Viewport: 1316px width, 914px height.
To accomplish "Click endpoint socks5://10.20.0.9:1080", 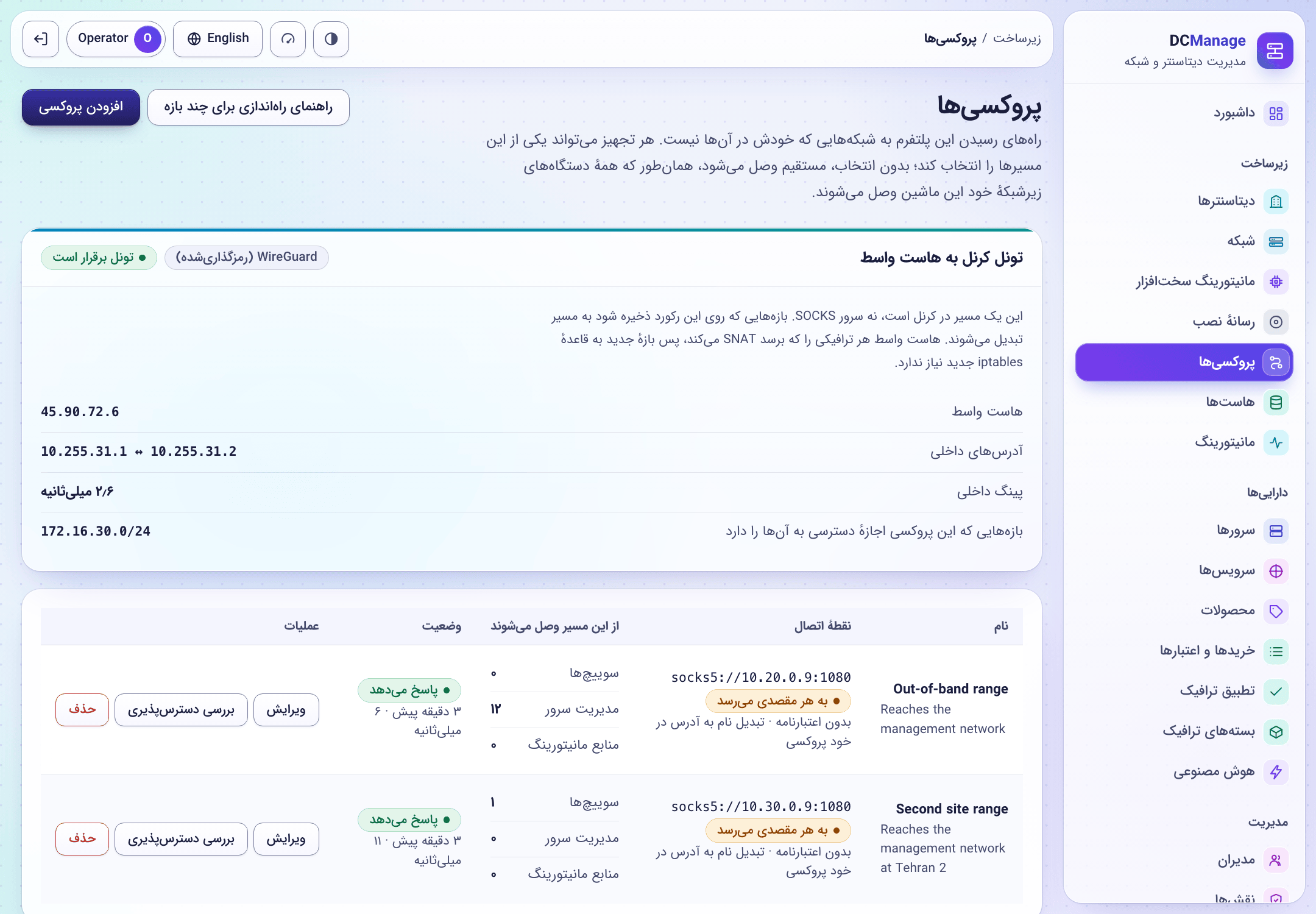I will [760, 678].
